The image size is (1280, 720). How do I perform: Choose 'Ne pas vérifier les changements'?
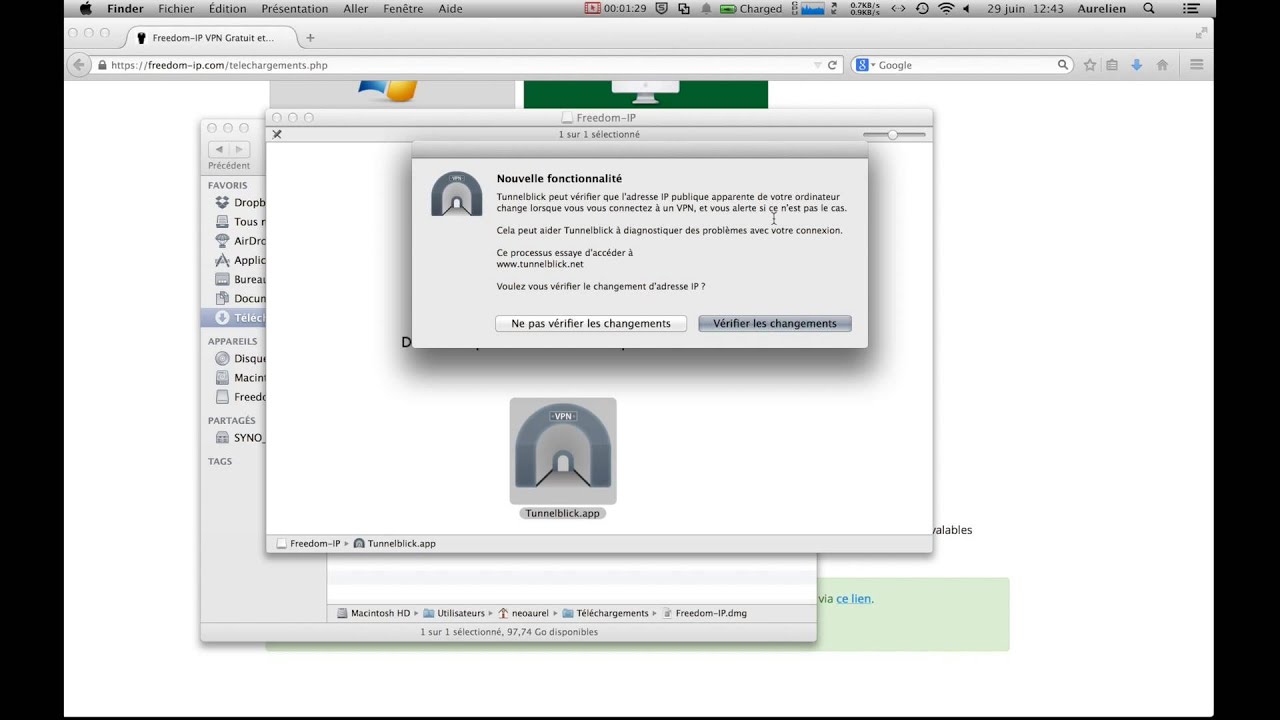click(x=591, y=323)
